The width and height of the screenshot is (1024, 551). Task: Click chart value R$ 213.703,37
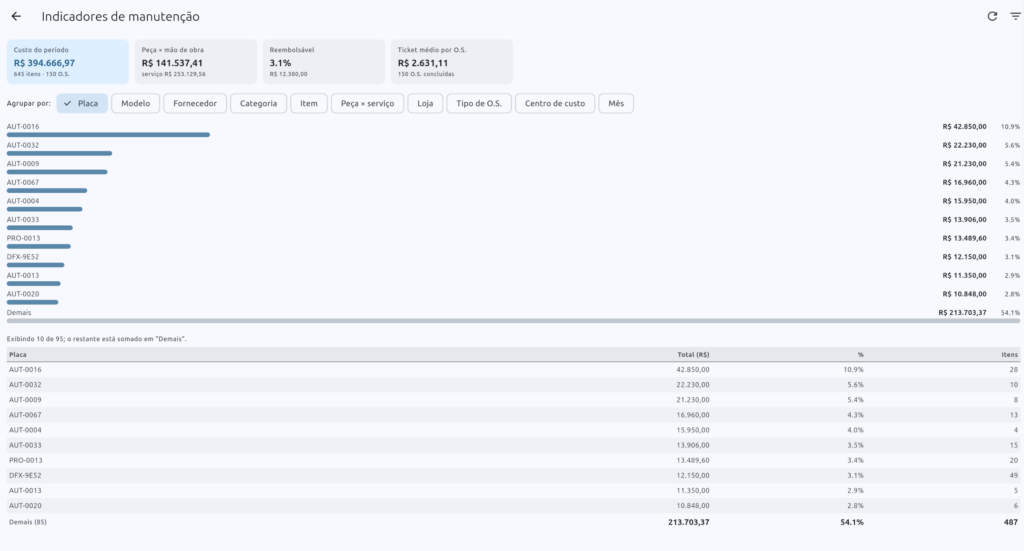[x=962, y=313]
